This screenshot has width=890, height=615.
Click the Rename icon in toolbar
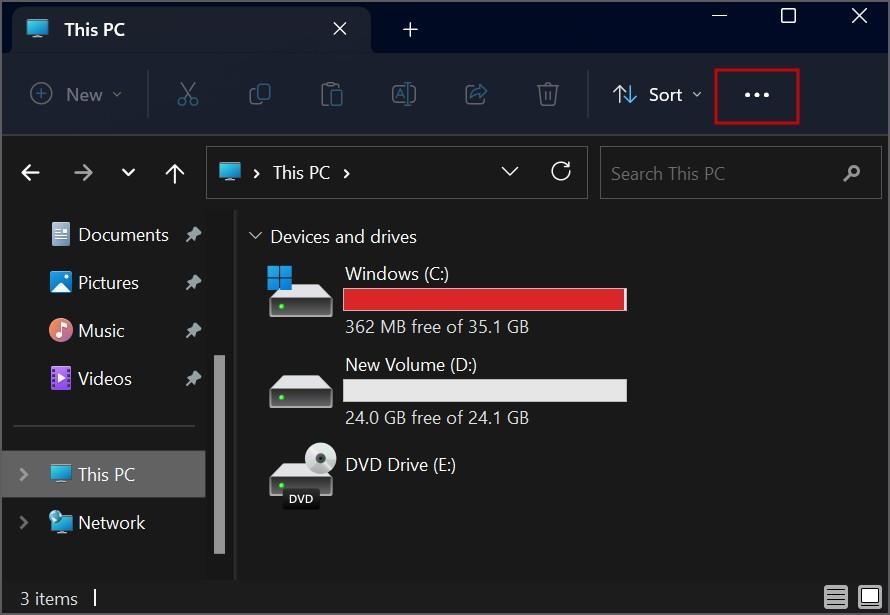[404, 94]
